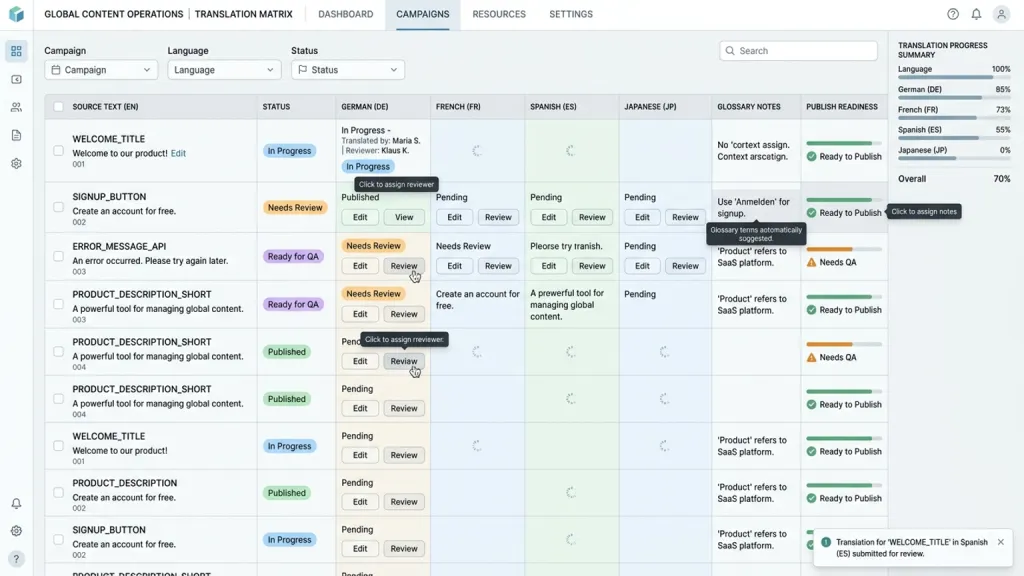
Task: Switch to the Campaigns tab
Action: pos(423,14)
